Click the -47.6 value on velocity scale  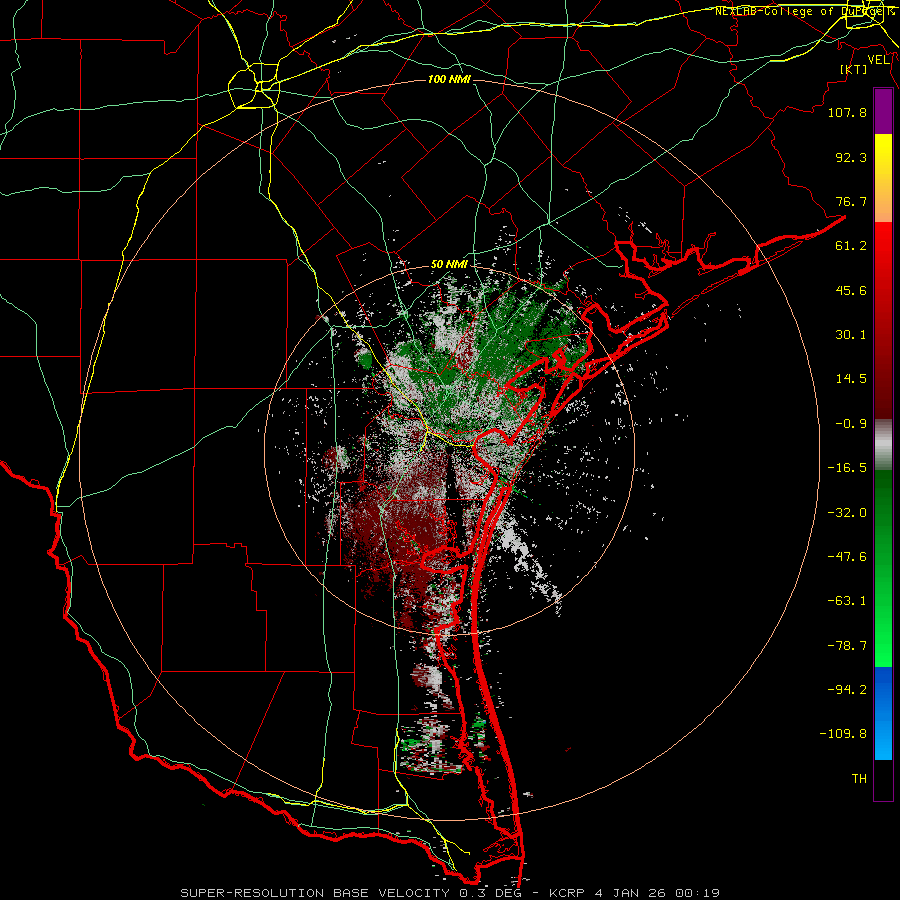pos(847,557)
